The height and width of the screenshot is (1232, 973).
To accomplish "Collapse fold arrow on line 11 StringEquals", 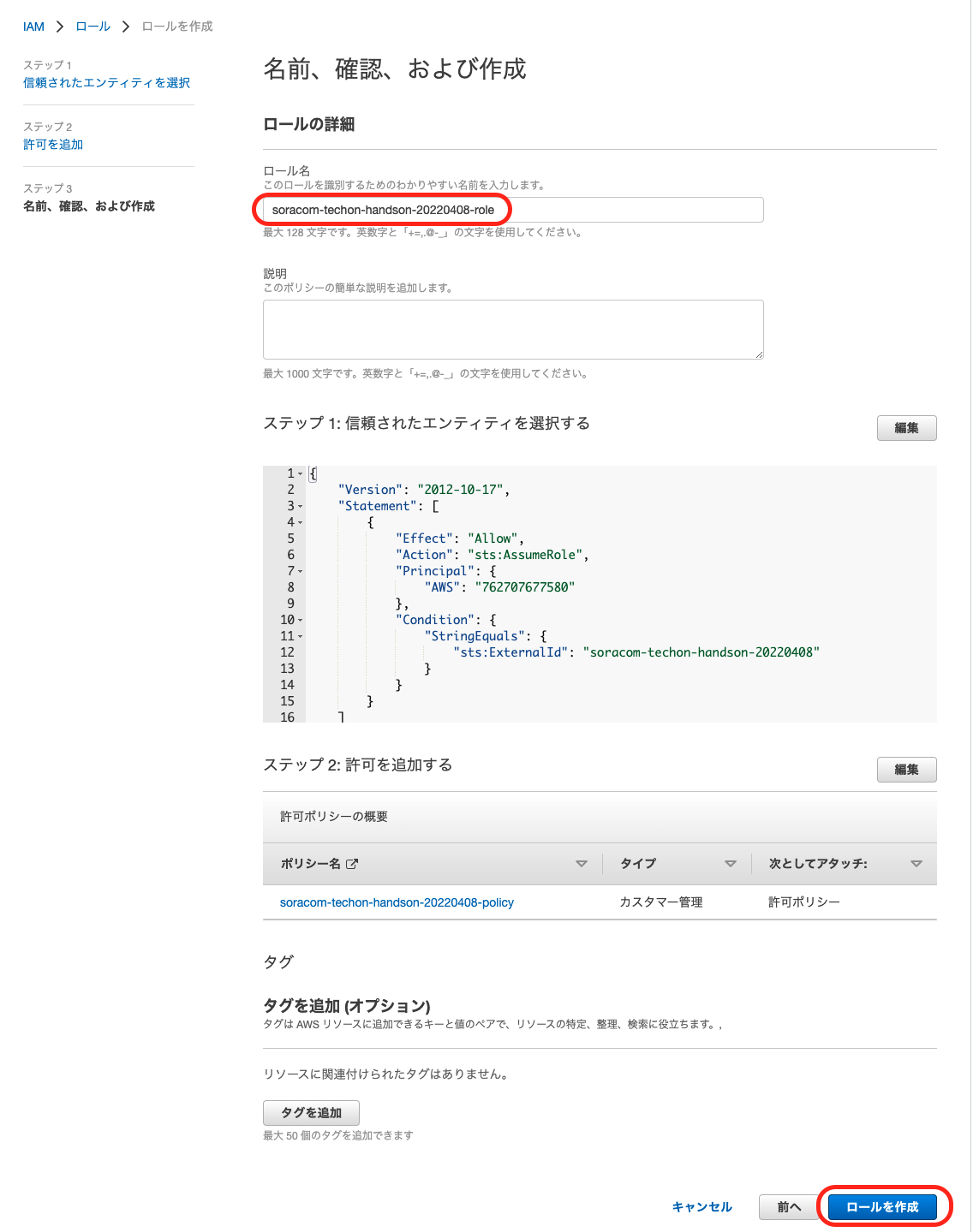I will tap(300, 636).
